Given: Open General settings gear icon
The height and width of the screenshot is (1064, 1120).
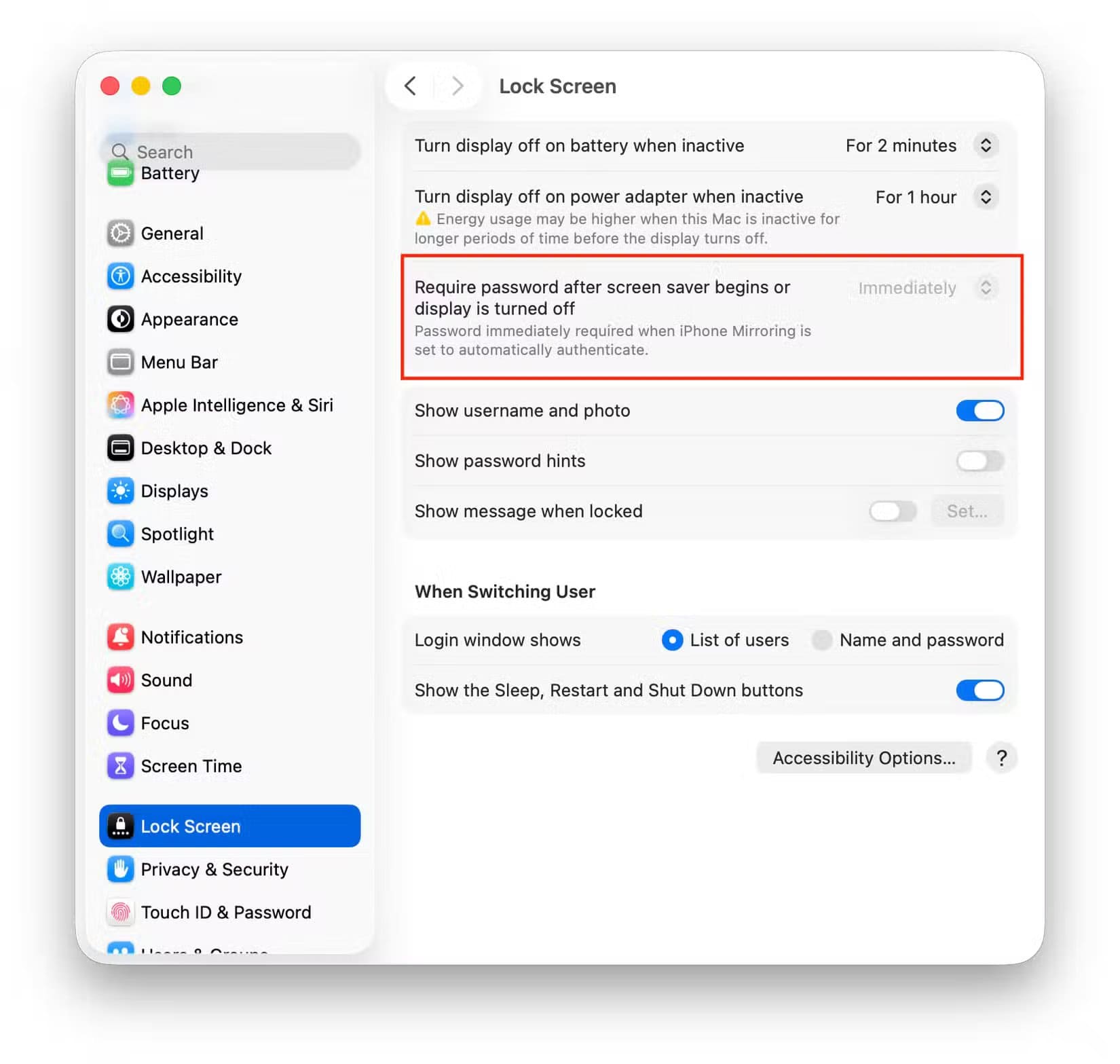Looking at the screenshot, I should (121, 234).
